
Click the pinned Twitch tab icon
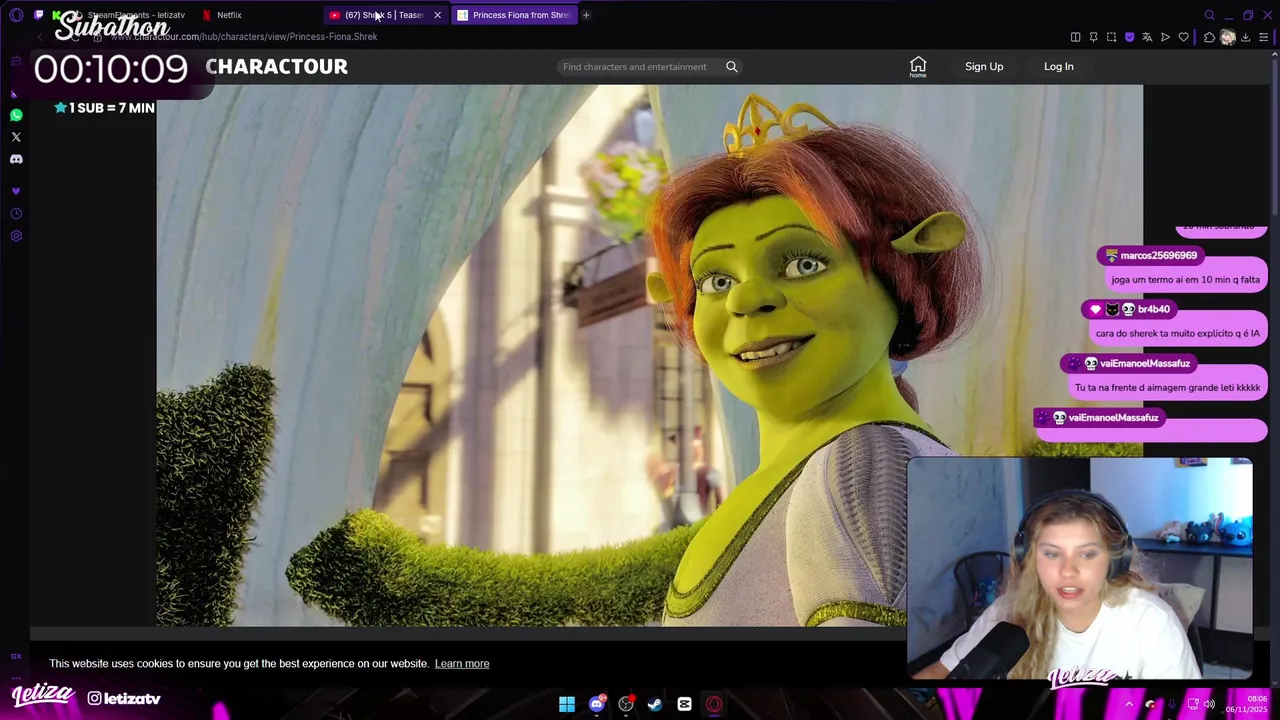39,15
